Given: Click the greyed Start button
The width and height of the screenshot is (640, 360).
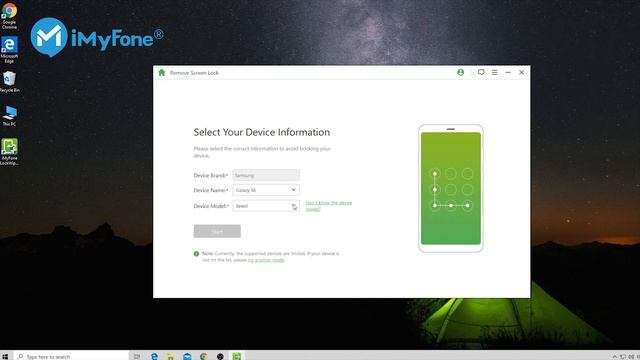Looking at the screenshot, I should coord(217,231).
